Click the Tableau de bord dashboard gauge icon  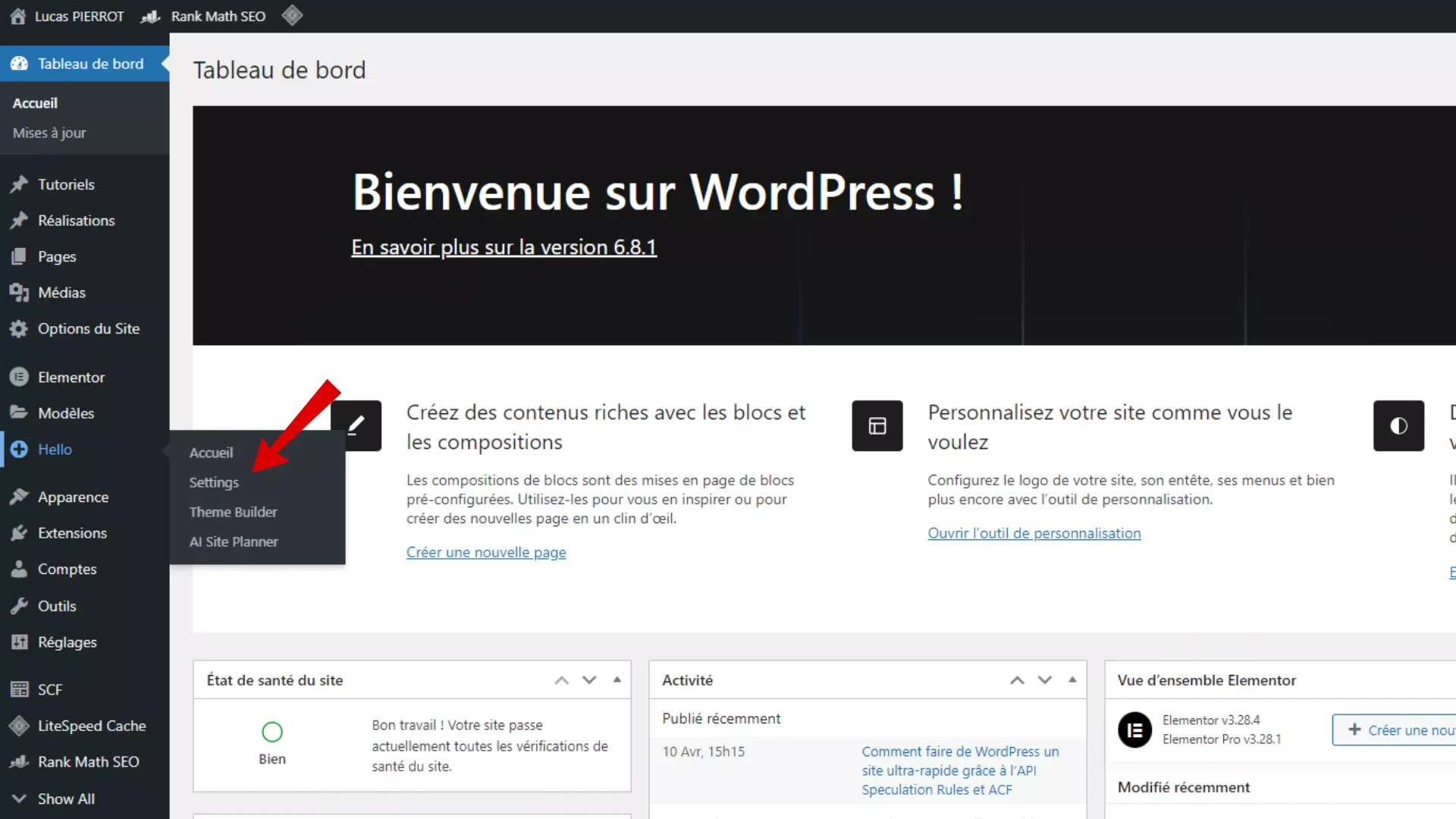(19, 64)
